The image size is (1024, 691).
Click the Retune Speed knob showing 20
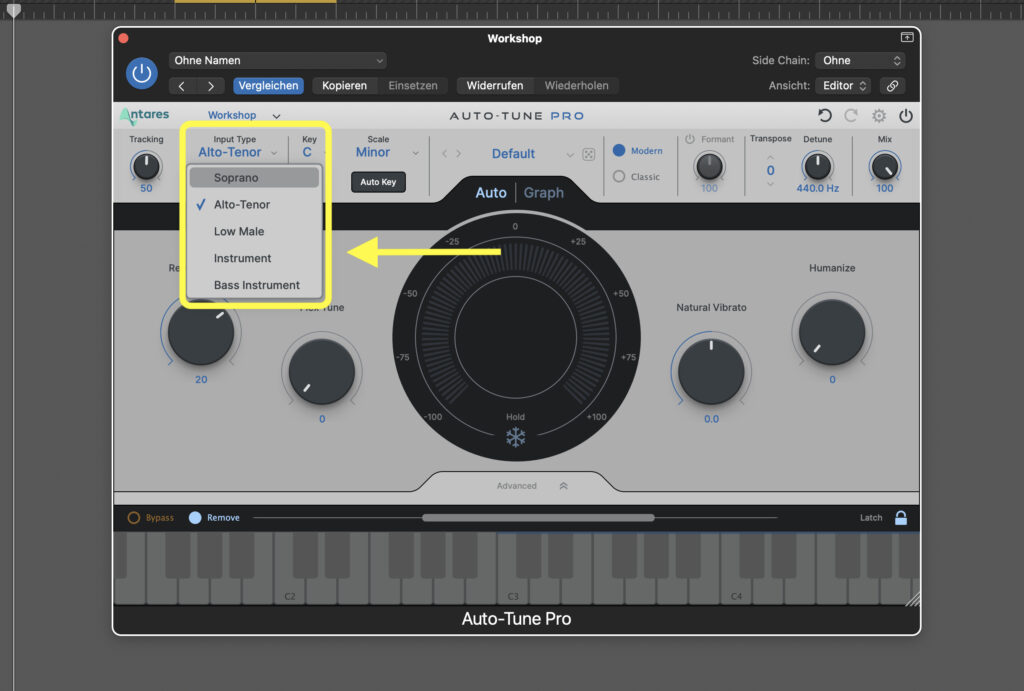tap(201, 332)
